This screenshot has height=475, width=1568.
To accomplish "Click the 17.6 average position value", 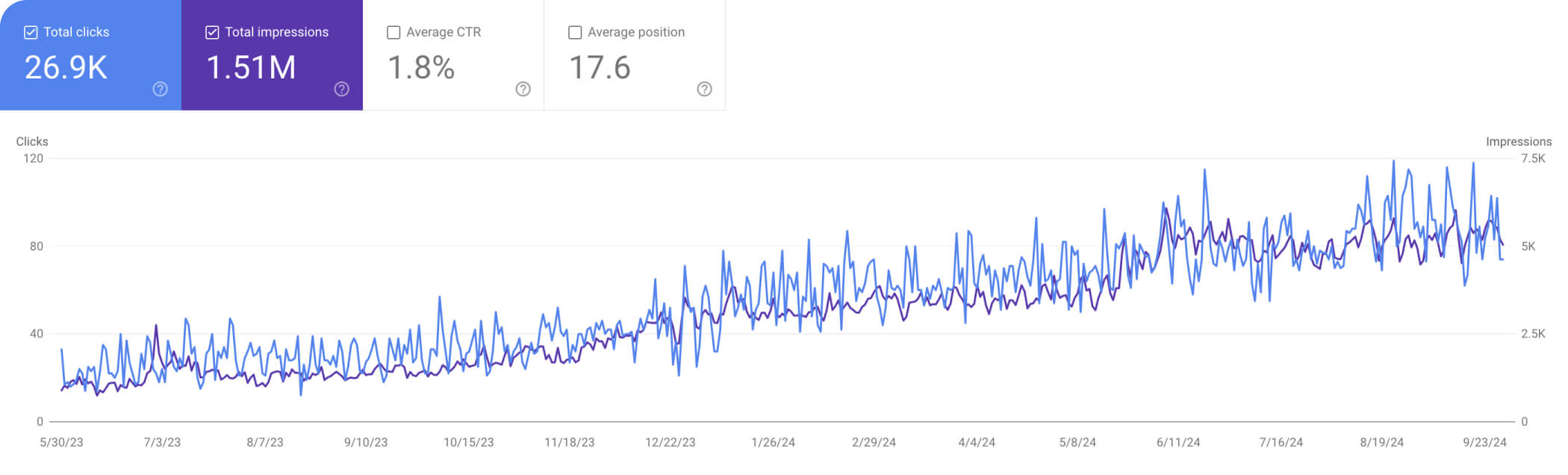I will pyautogui.click(x=600, y=68).
